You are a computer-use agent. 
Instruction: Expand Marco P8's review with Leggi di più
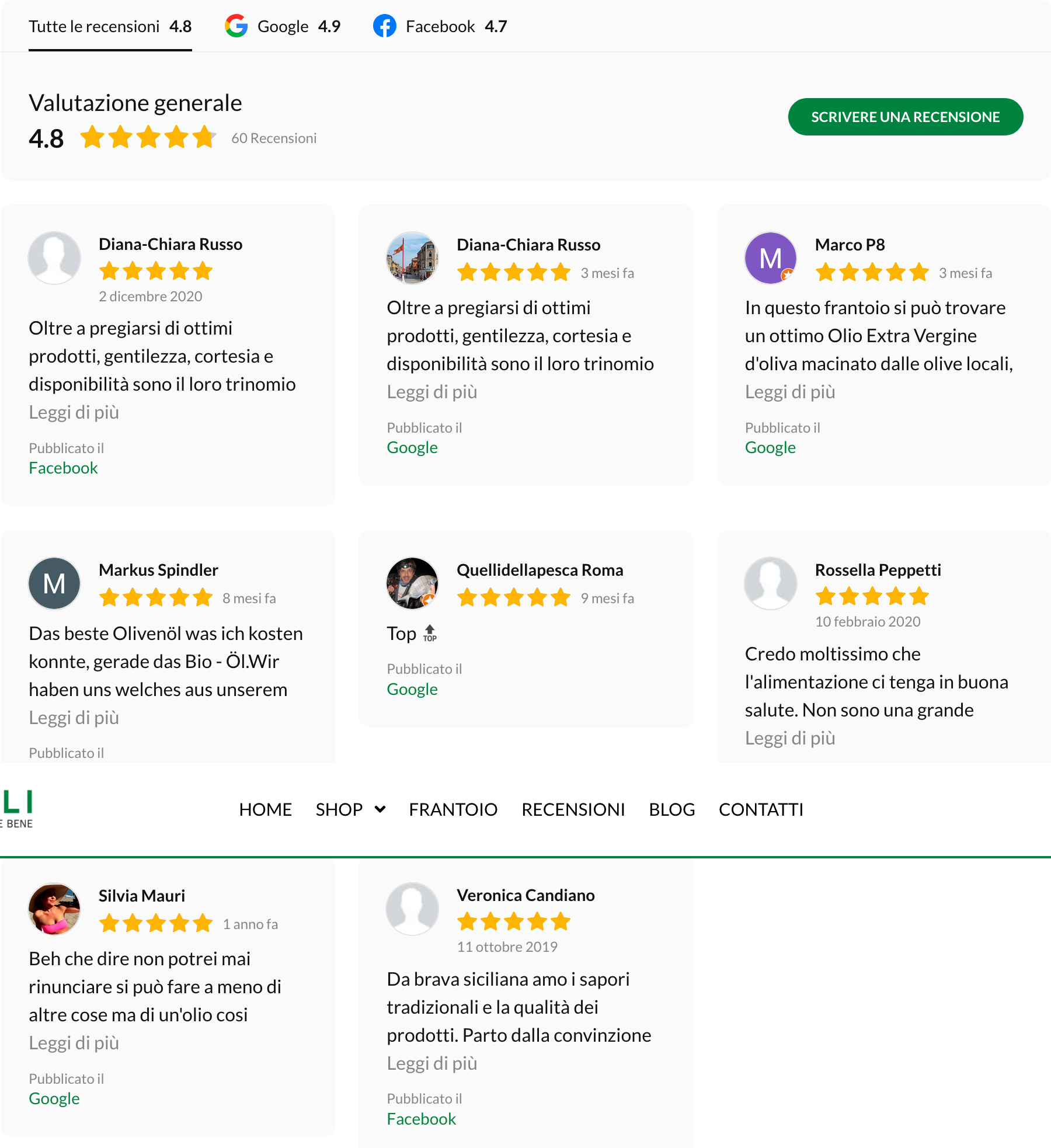[790, 392]
